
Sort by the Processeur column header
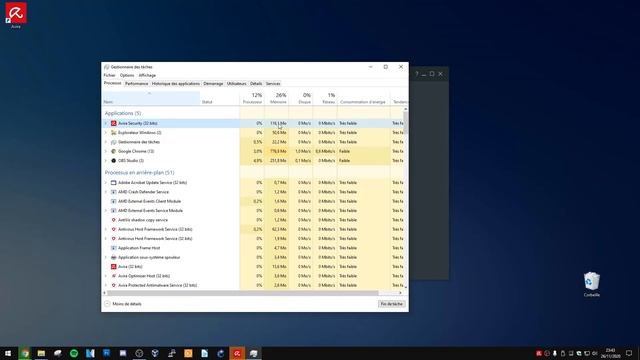coord(252,98)
